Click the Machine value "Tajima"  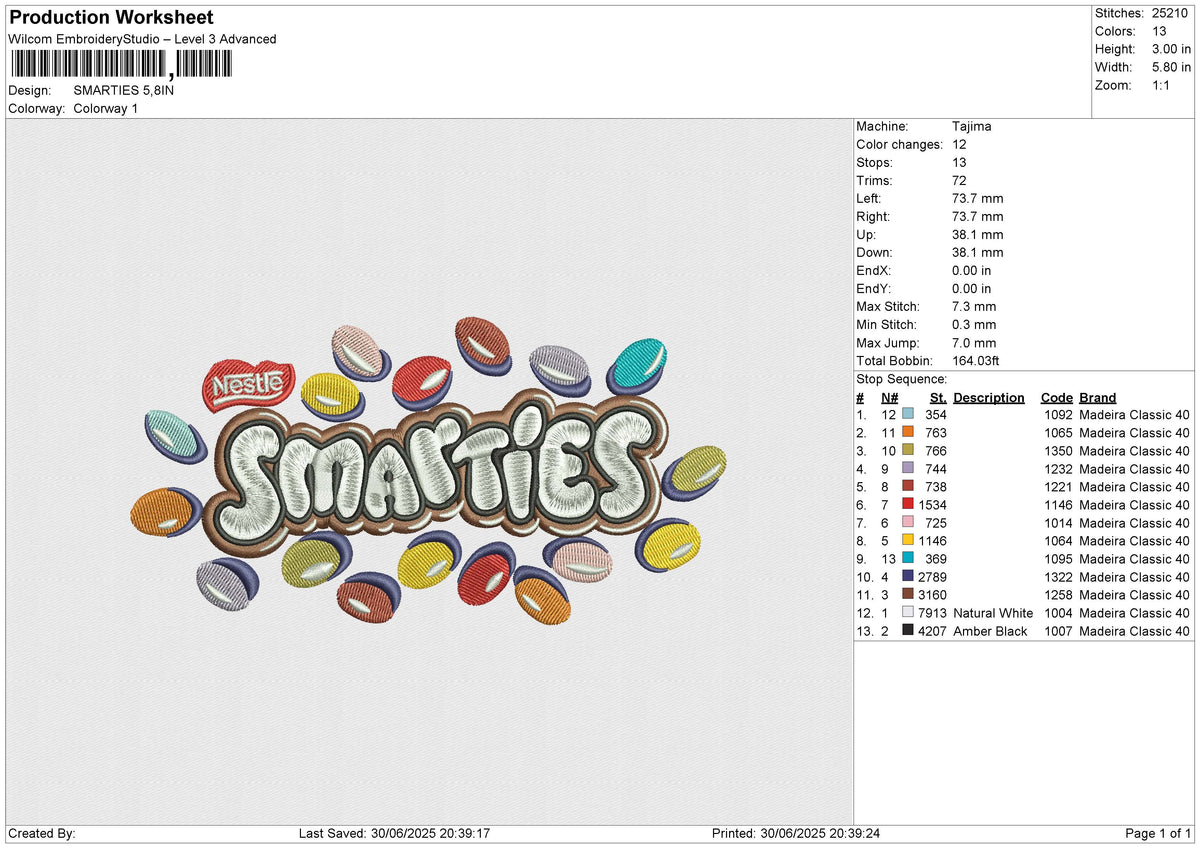(x=972, y=126)
